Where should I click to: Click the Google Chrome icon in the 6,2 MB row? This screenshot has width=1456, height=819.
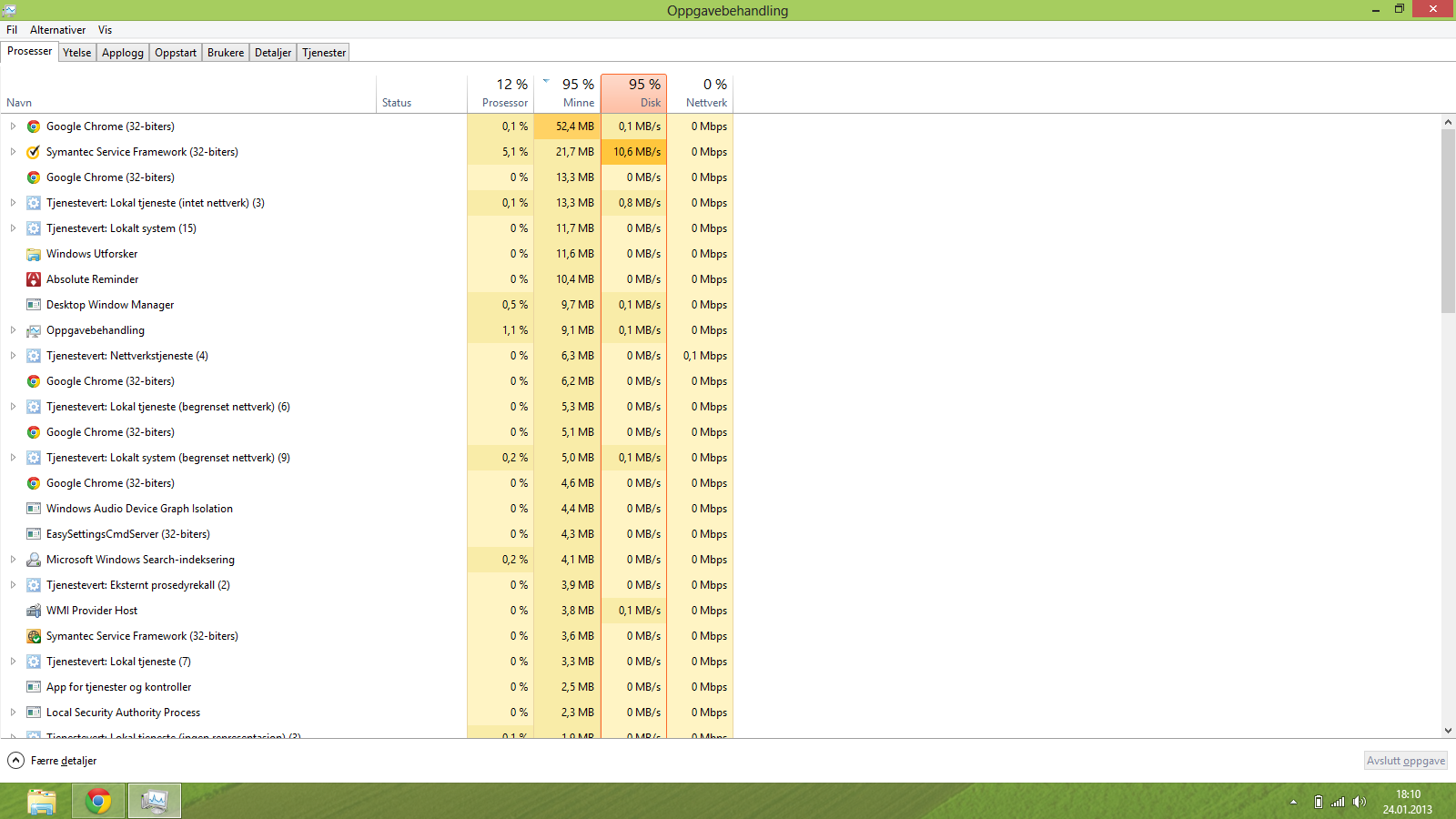[34, 381]
